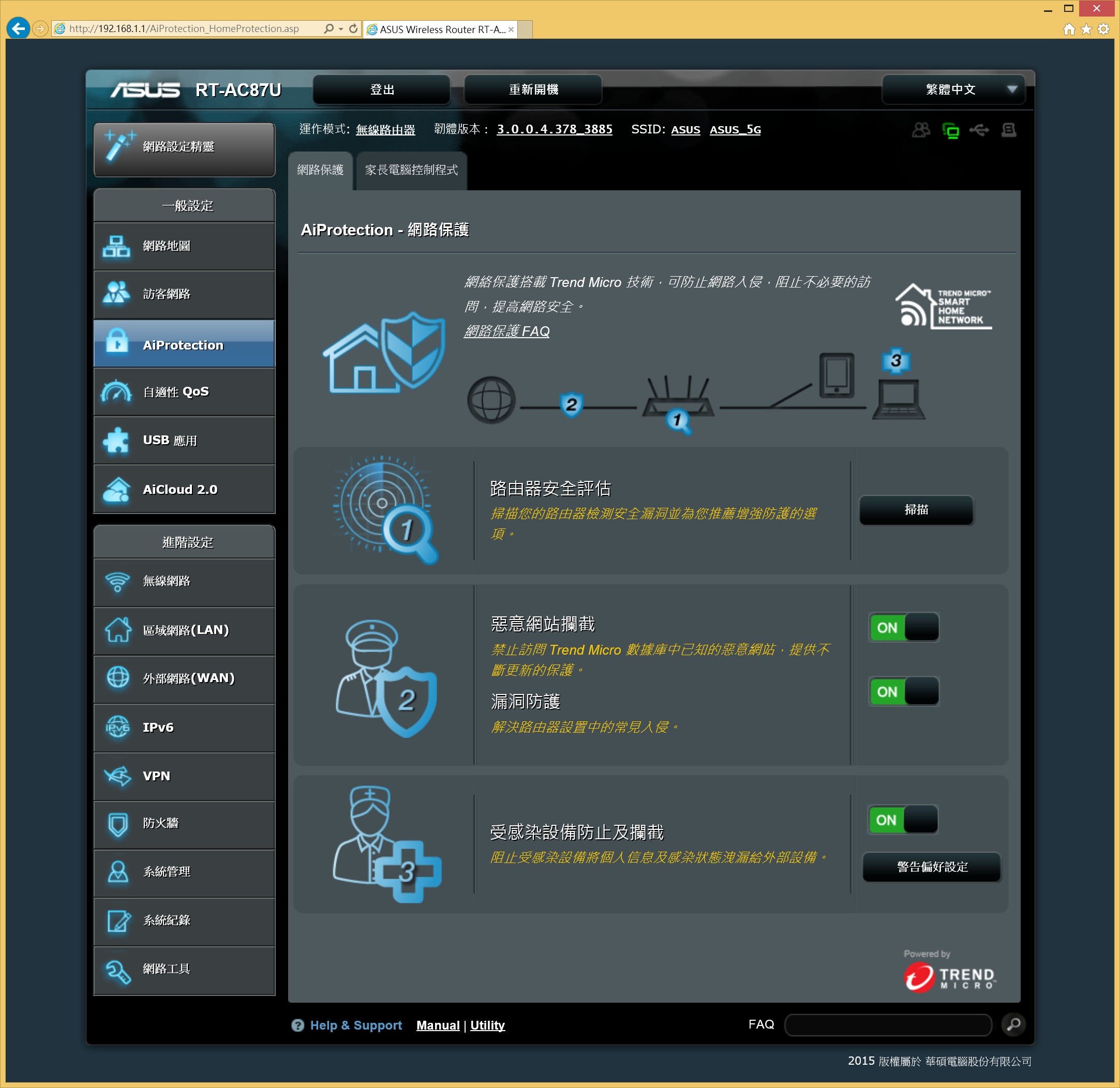Viewport: 1120px width, 1088px height.
Task: Open IPv6 settings in the sidebar
Action: pos(184,728)
